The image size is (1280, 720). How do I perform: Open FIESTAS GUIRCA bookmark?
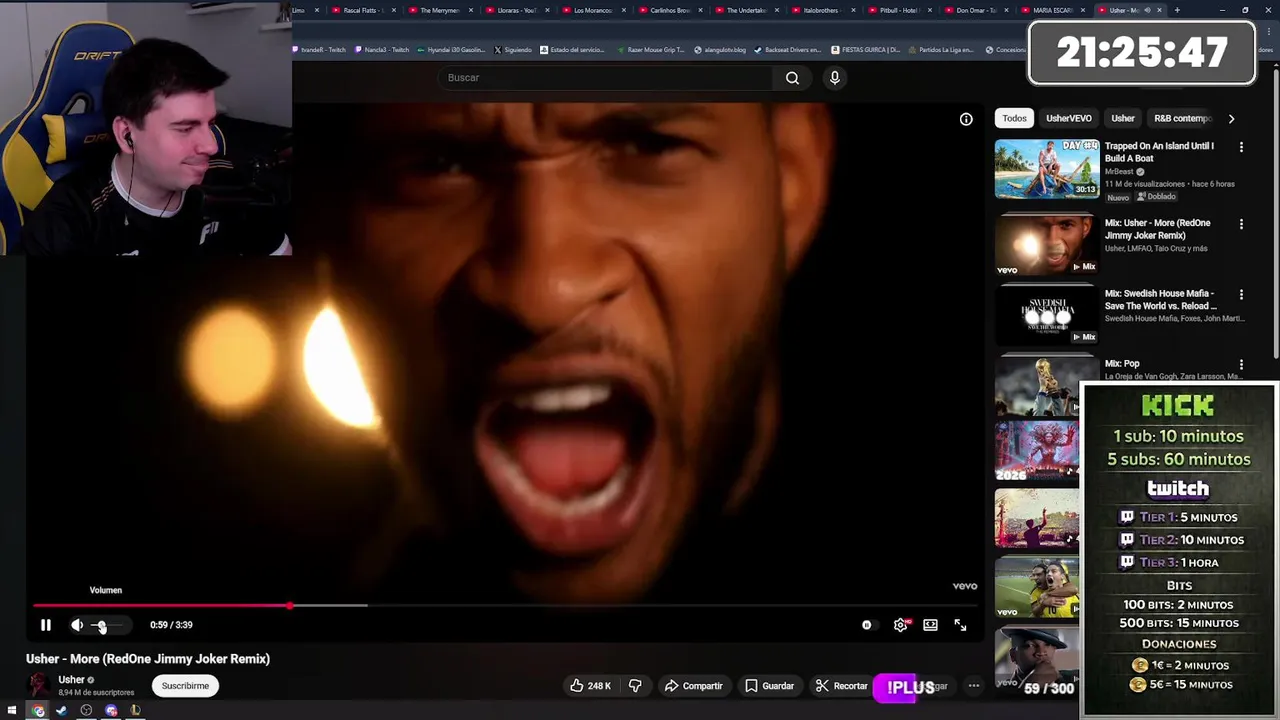(866, 49)
